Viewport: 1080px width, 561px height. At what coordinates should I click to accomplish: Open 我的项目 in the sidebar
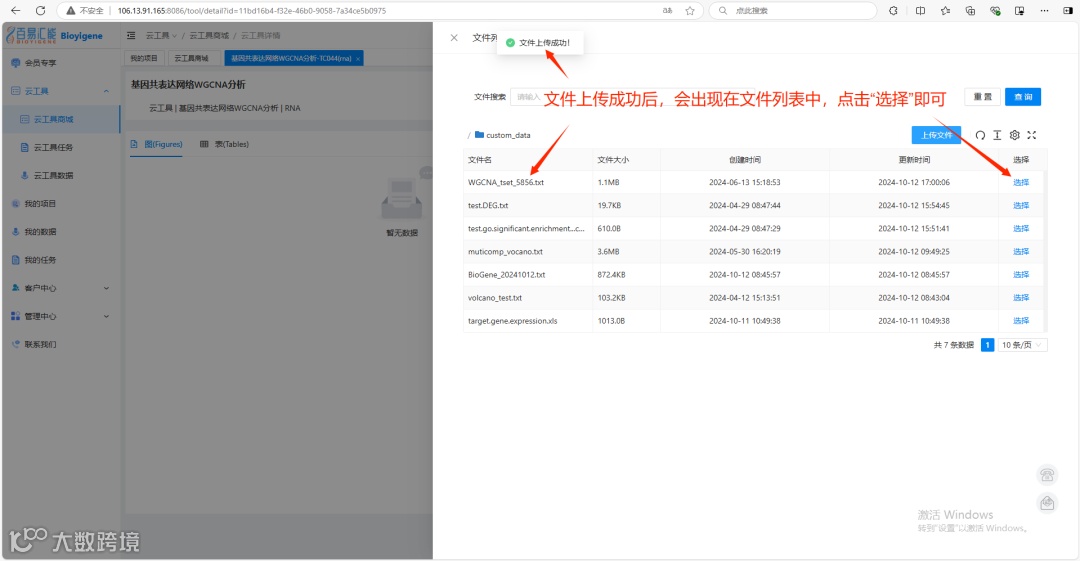[40, 204]
